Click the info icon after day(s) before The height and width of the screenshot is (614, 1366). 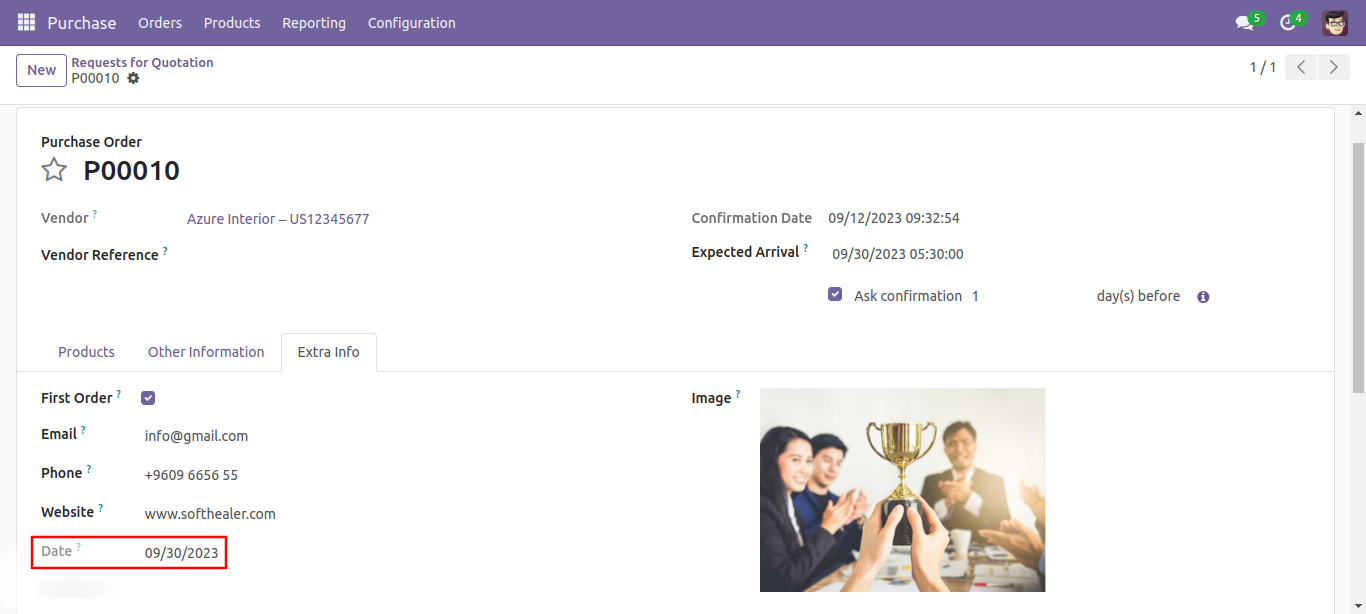pyautogui.click(x=1203, y=297)
